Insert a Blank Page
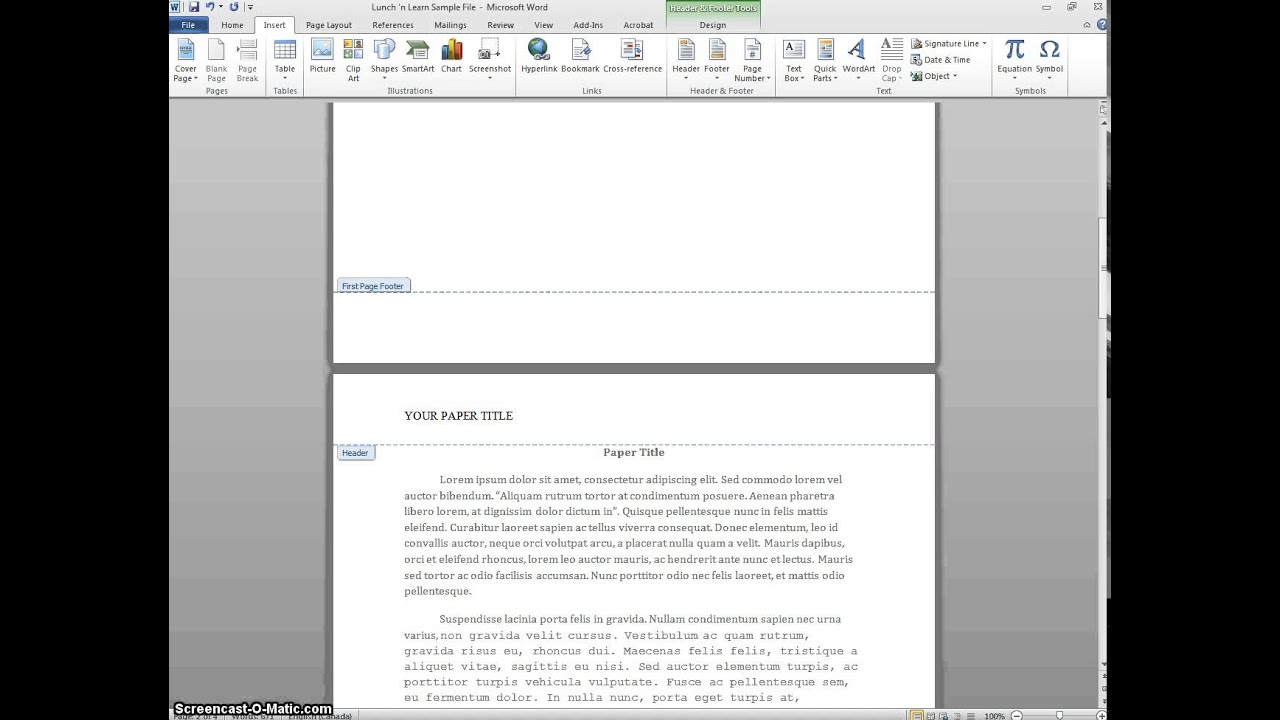Viewport: 1280px width, 720px height. pos(216,60)
